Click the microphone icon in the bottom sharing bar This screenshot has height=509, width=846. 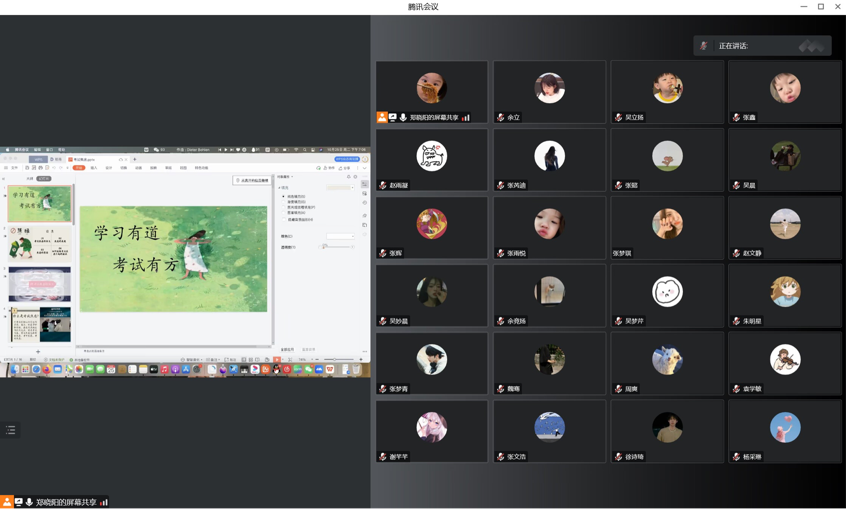click(x=29, y=502)
